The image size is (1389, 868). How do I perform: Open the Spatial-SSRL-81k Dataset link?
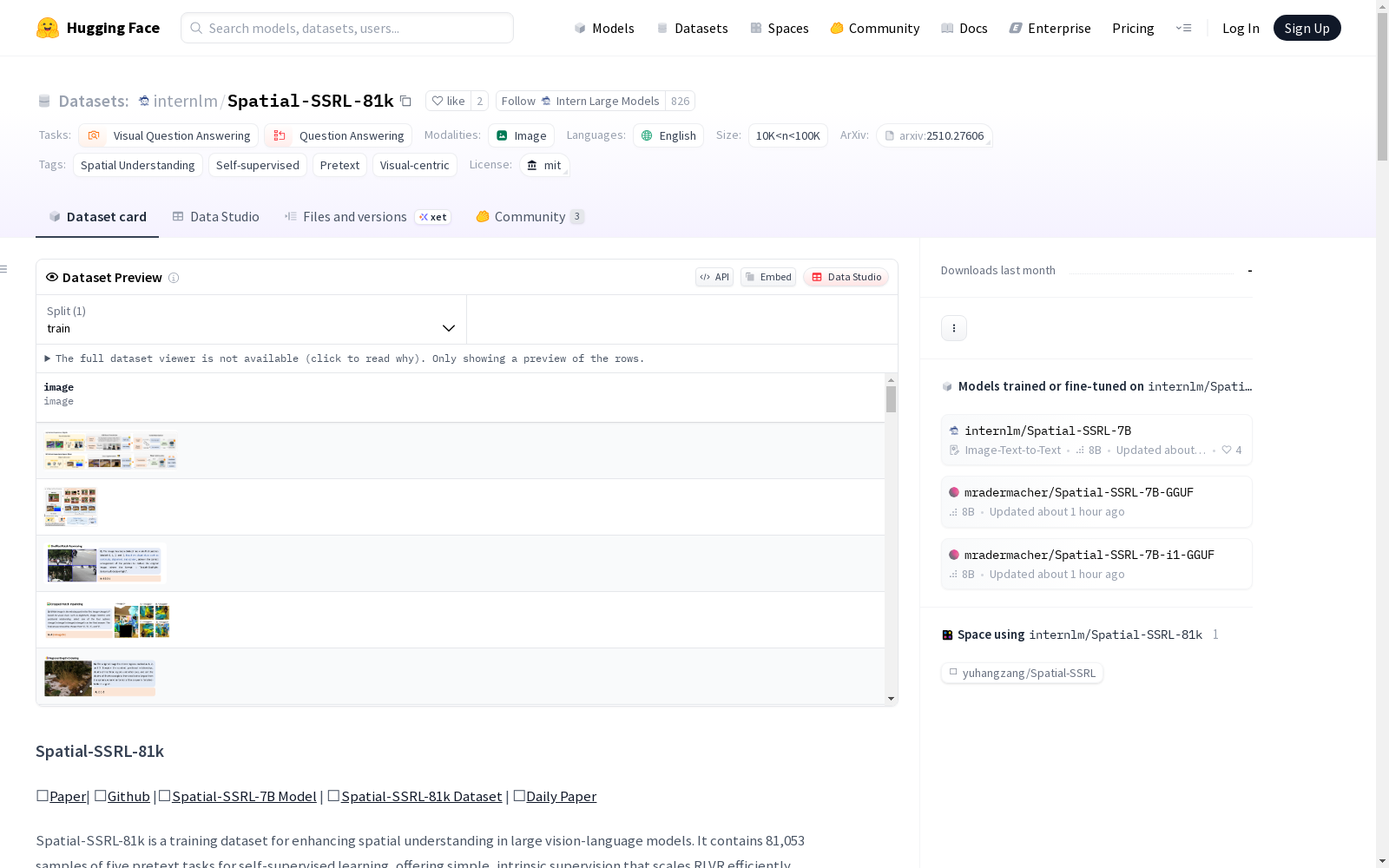(x=422, y=796)
